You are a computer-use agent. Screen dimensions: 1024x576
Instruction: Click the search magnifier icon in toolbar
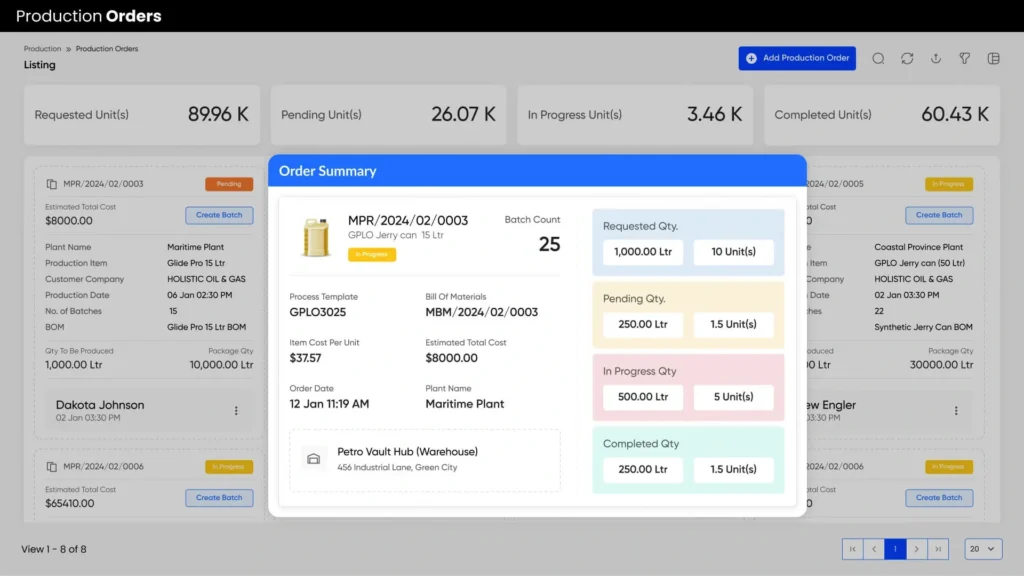[x=878, y=58]
